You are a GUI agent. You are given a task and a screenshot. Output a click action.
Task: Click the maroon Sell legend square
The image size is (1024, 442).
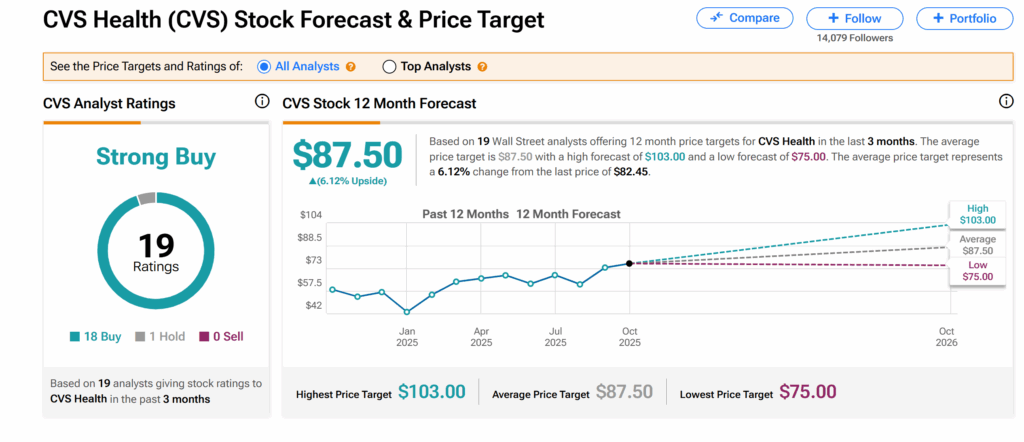pos(204,337)
